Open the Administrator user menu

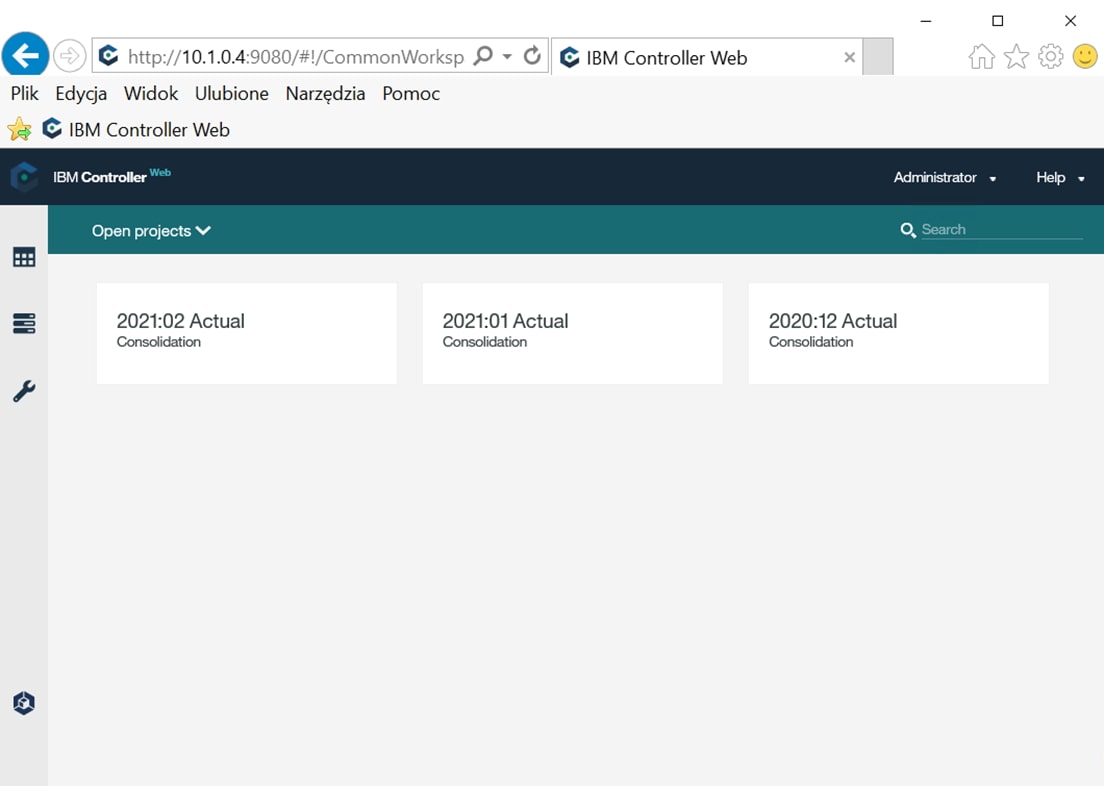[x=944, y=178]
